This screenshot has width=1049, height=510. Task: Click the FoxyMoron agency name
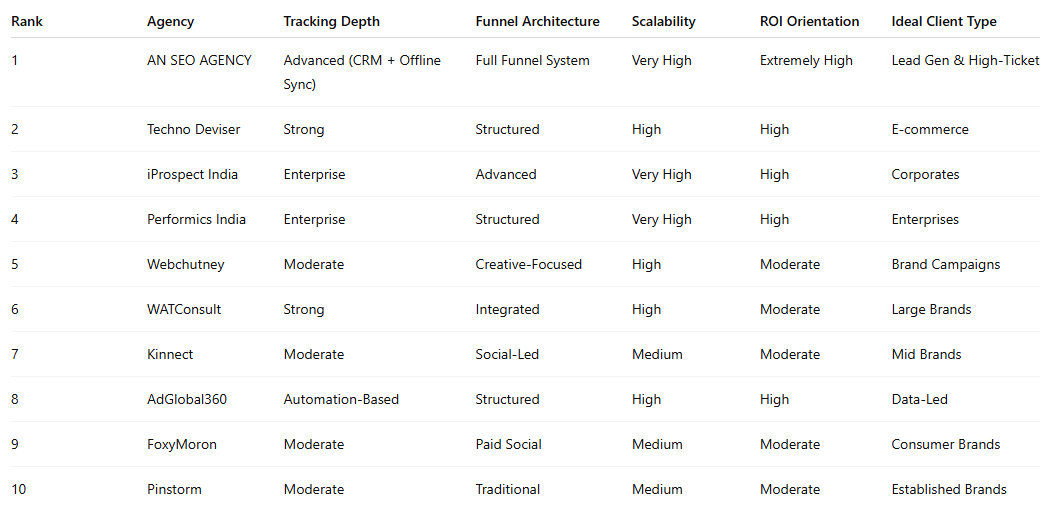tap(182, 444)
